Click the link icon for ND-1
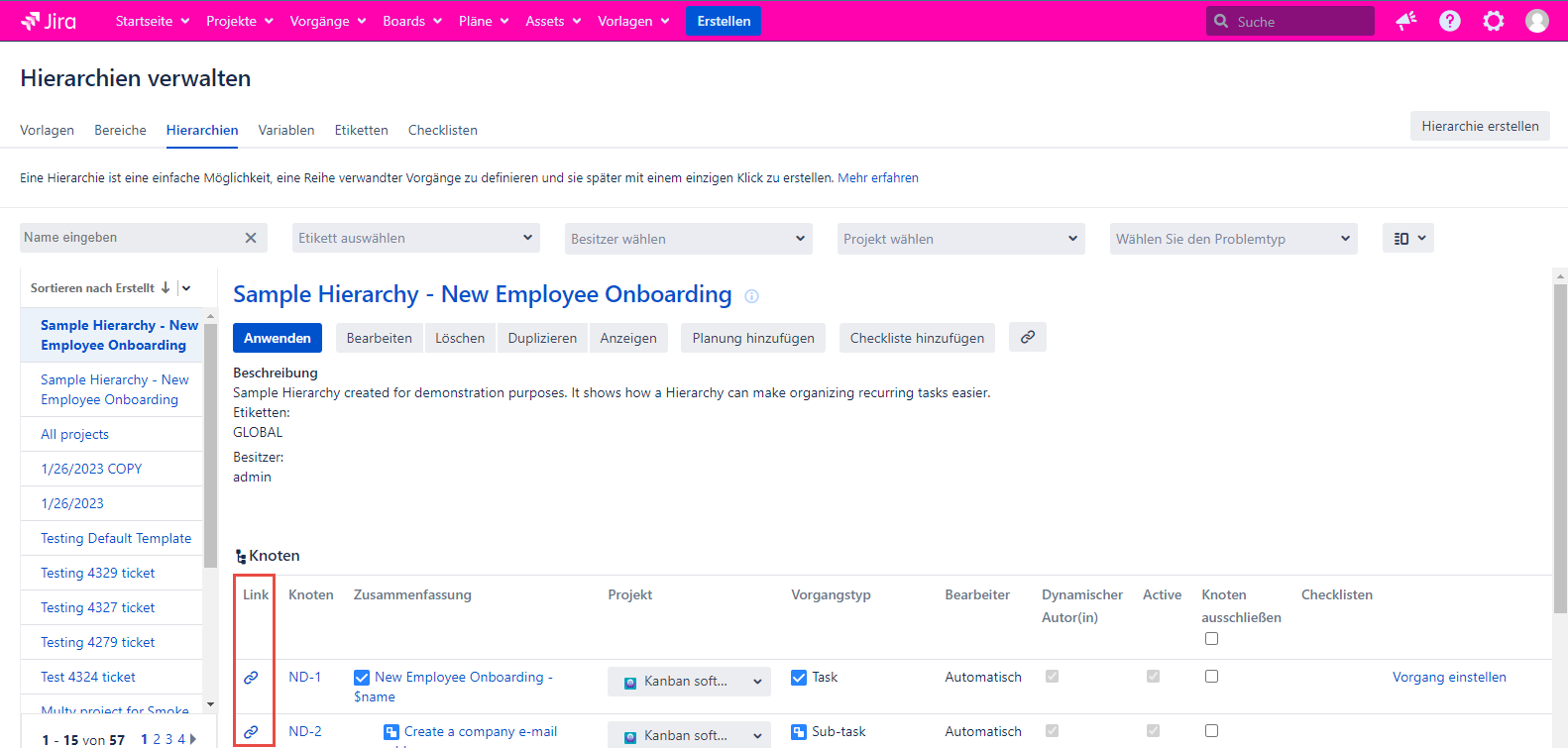The image size is (1568, 748). click(251, 678)
